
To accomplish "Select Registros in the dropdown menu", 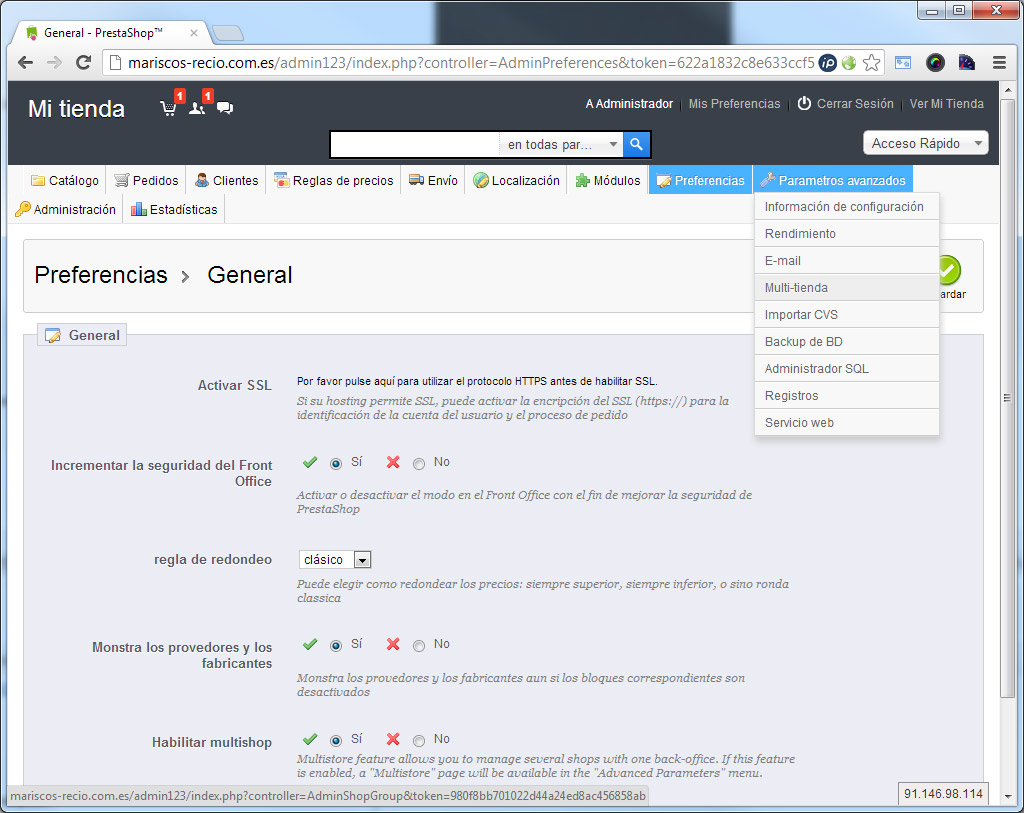I will tap(847, 396).
